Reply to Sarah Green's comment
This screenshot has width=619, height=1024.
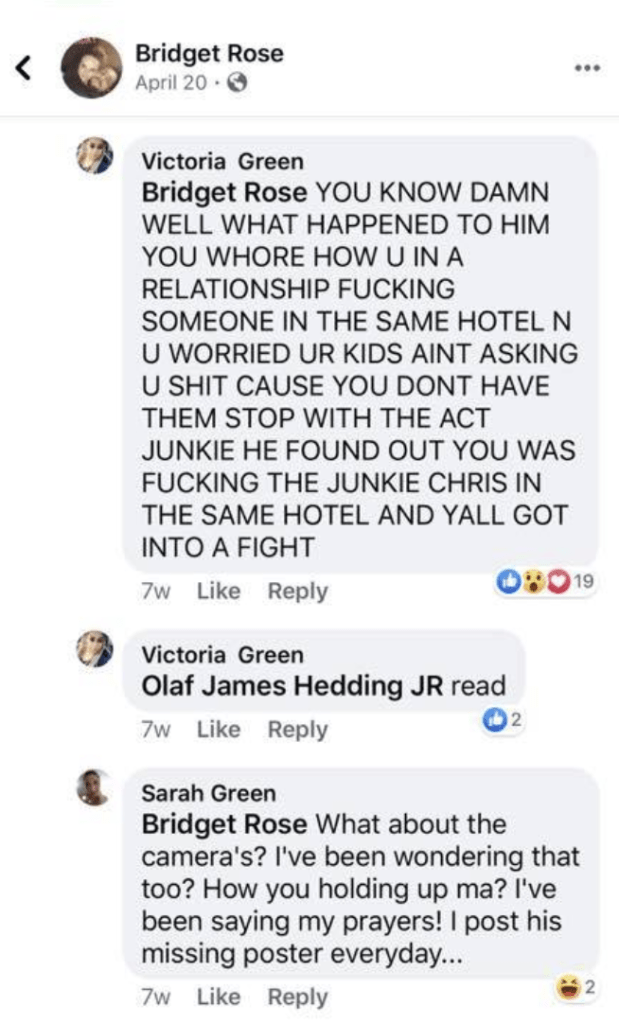tap(298, 997)
